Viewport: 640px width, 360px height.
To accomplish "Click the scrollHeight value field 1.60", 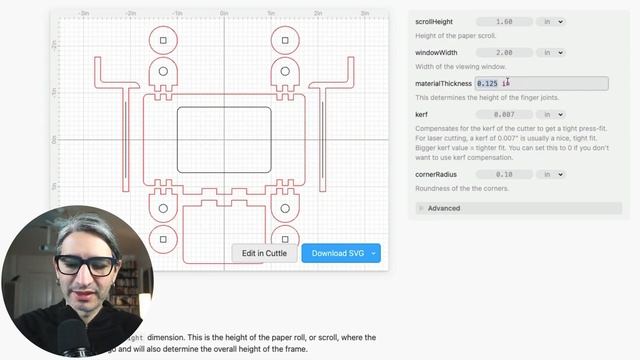I will [504, 22].
